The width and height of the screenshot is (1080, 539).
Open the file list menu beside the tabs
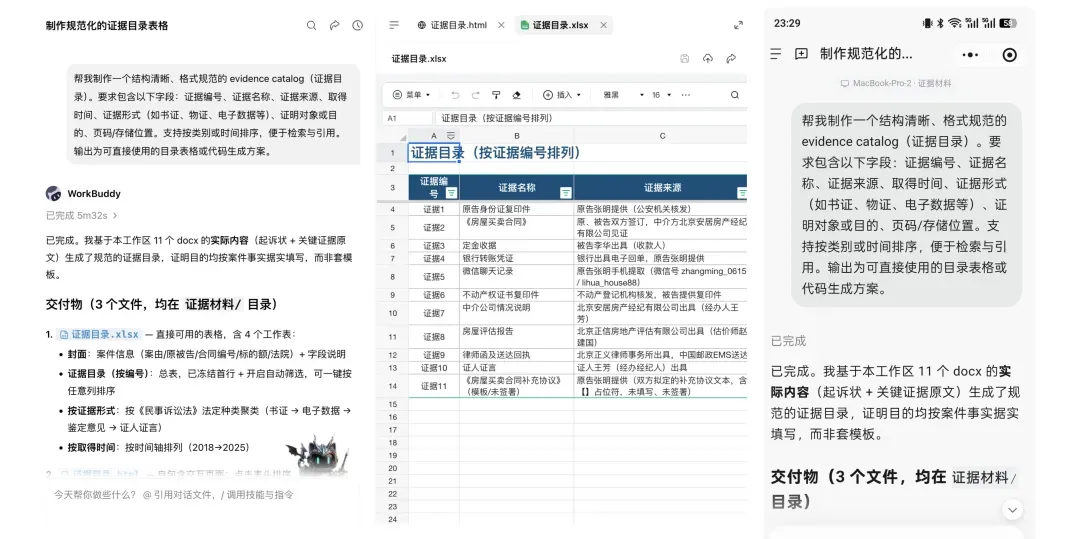pos(394,25)
